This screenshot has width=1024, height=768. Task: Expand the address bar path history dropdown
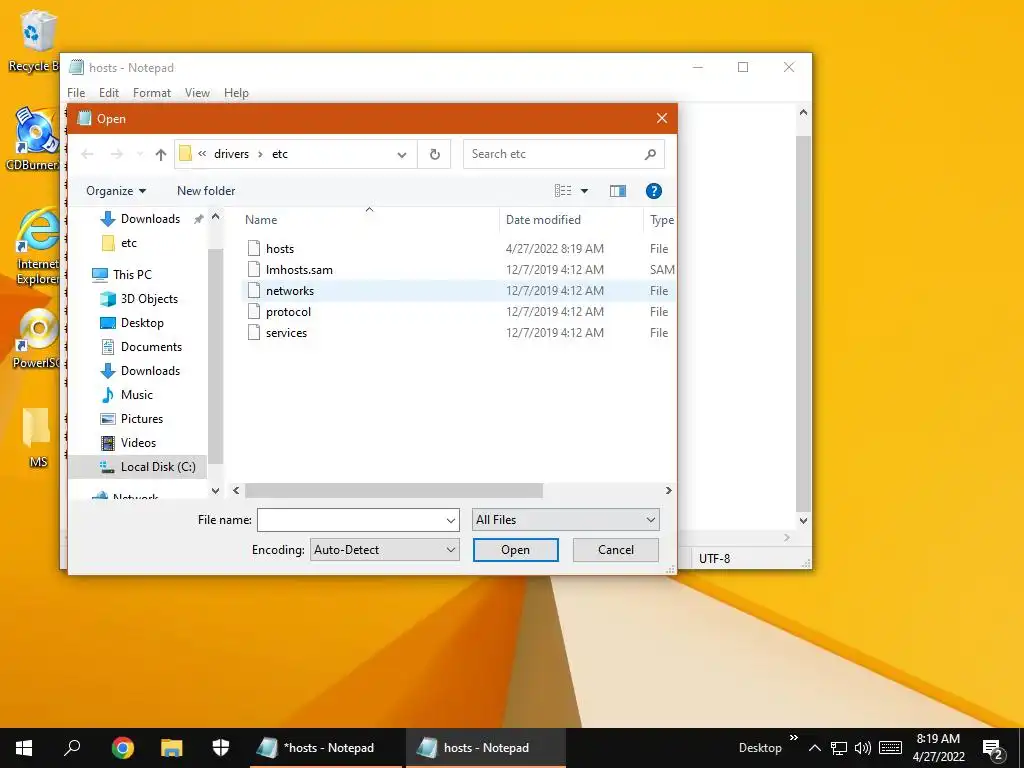[402, 155]
